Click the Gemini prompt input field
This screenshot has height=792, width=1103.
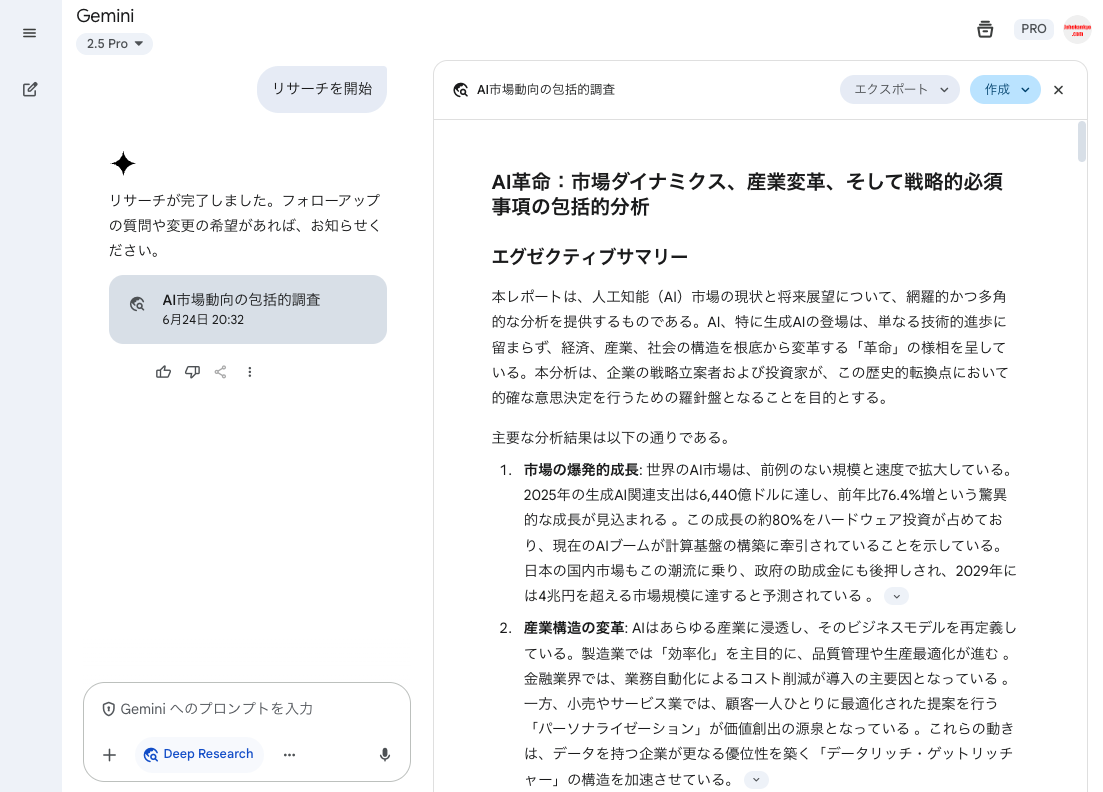coord(246,709)
